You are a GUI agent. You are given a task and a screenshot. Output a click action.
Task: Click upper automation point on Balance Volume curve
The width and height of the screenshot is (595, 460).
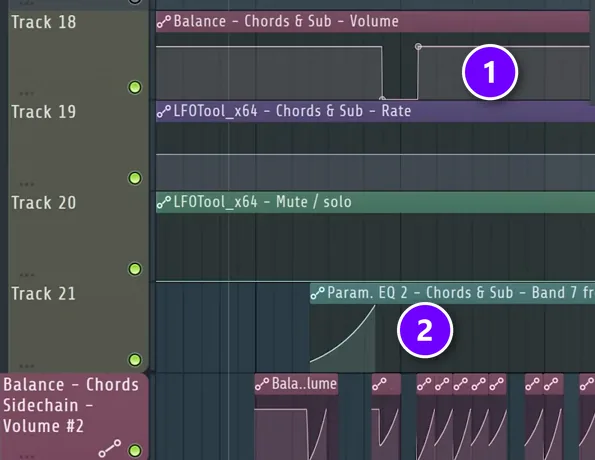tap(418, 46)
